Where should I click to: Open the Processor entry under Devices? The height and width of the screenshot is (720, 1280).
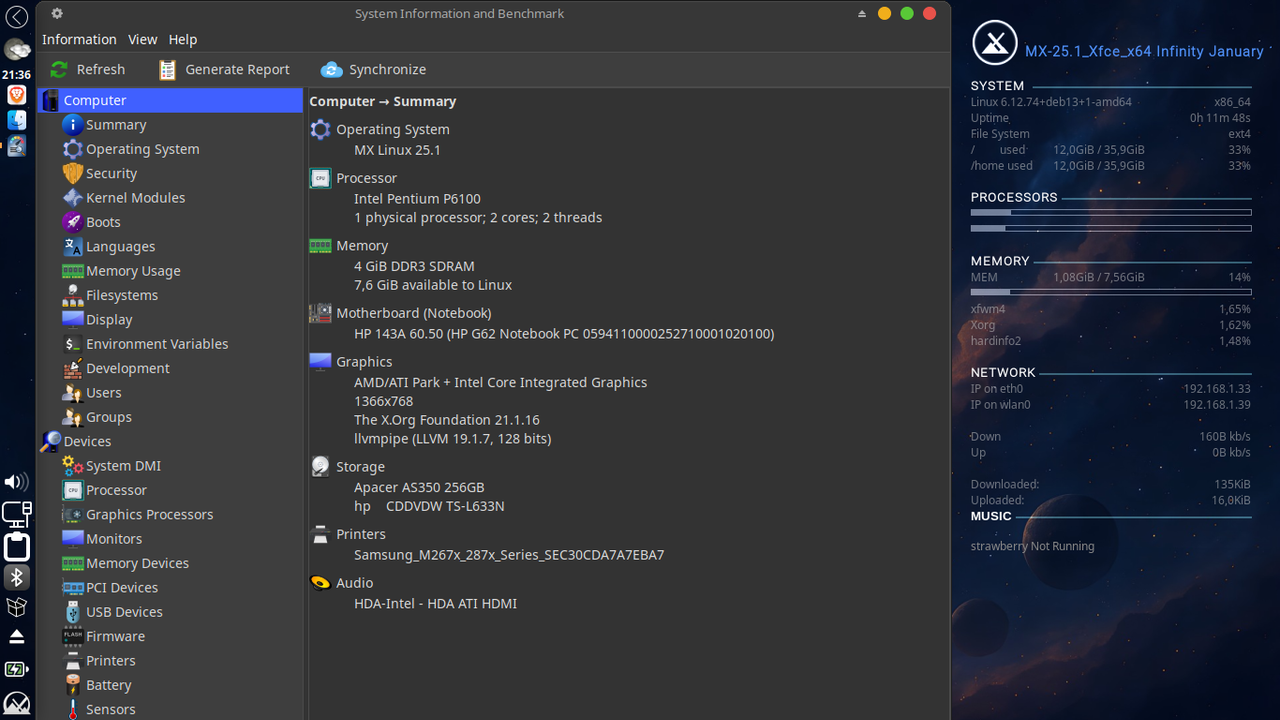pyautogui.click(x=116, y=490)
